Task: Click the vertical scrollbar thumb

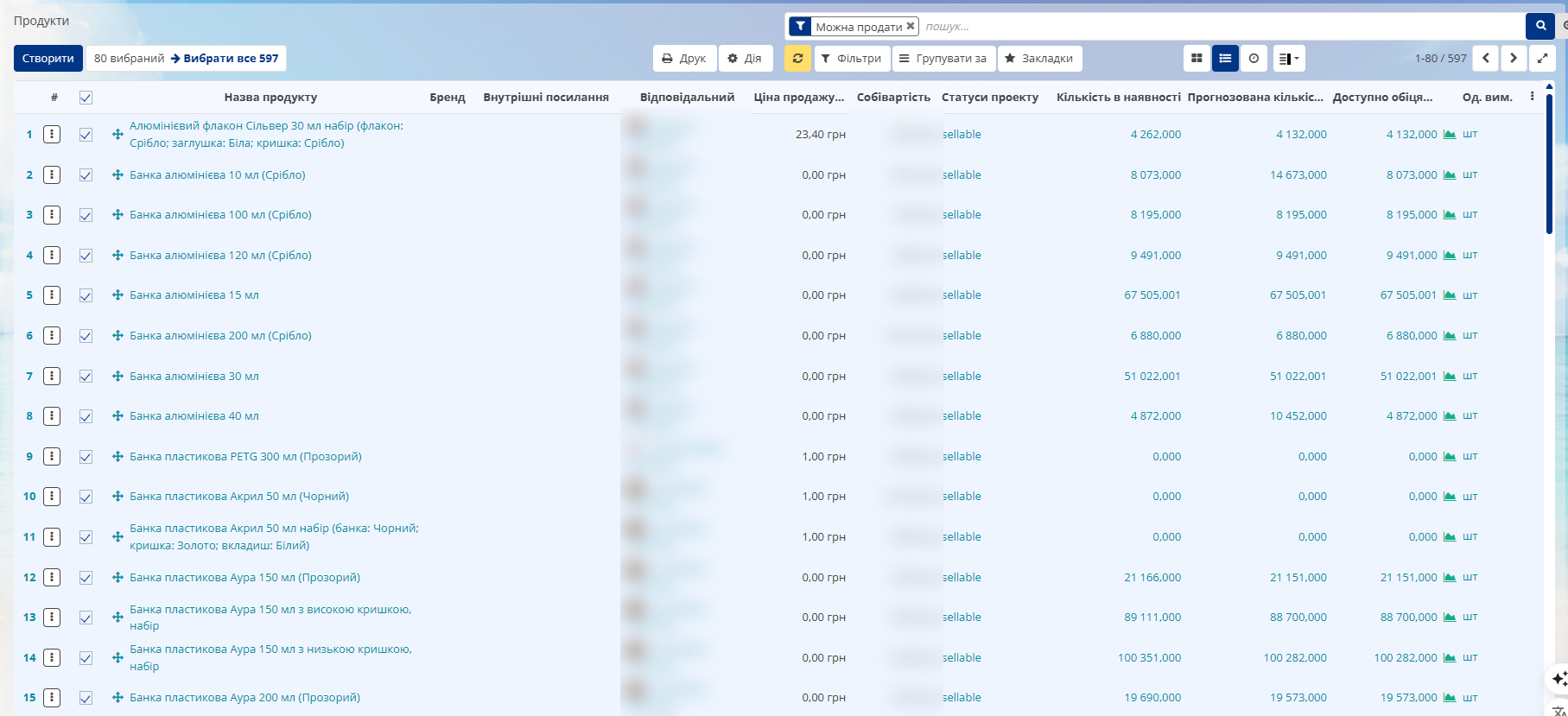Action: [1549, 160]
